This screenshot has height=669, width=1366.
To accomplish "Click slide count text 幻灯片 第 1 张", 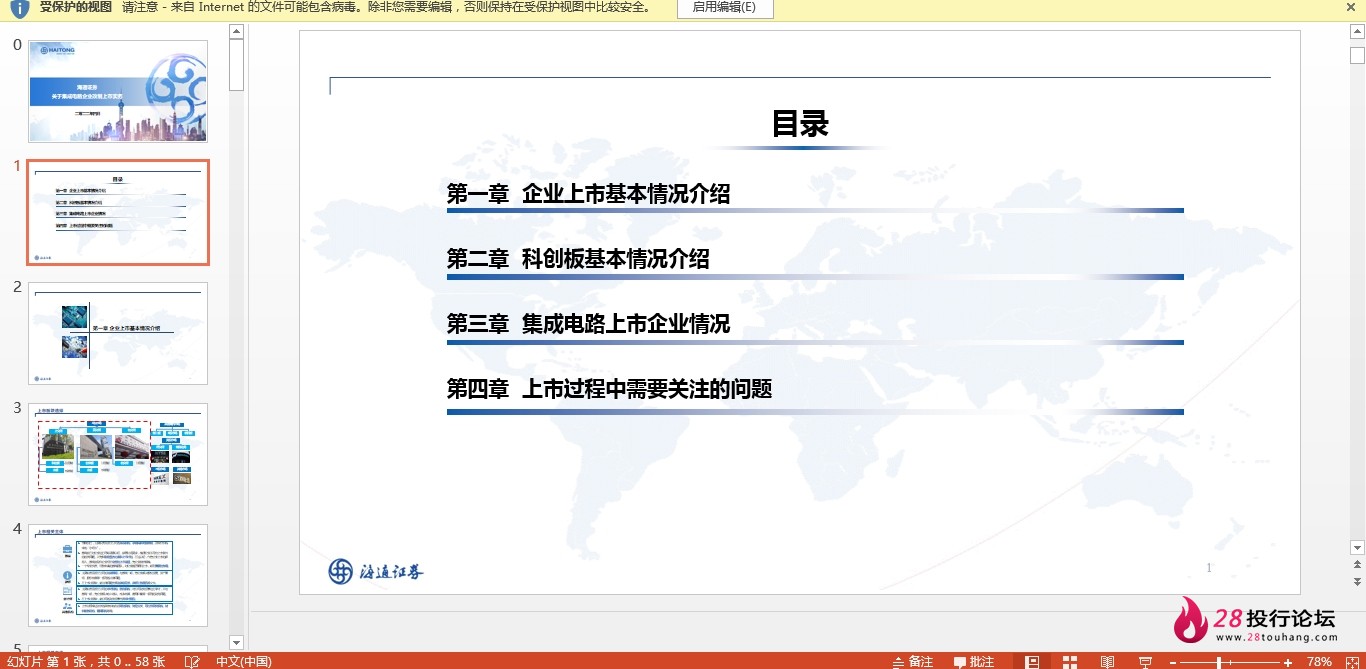I will (x=46, y=661).
